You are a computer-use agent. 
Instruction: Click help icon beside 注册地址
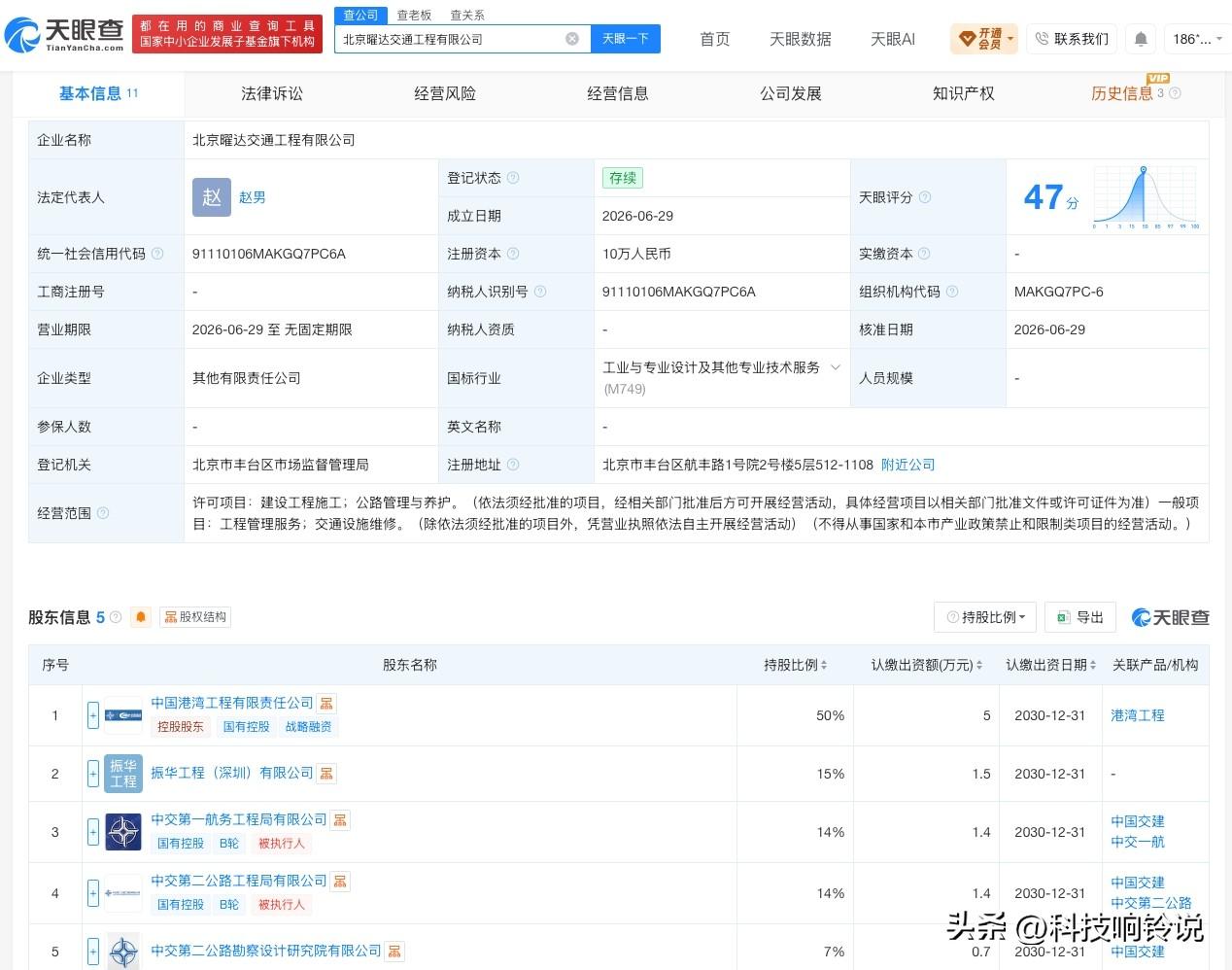click(513, 465)
